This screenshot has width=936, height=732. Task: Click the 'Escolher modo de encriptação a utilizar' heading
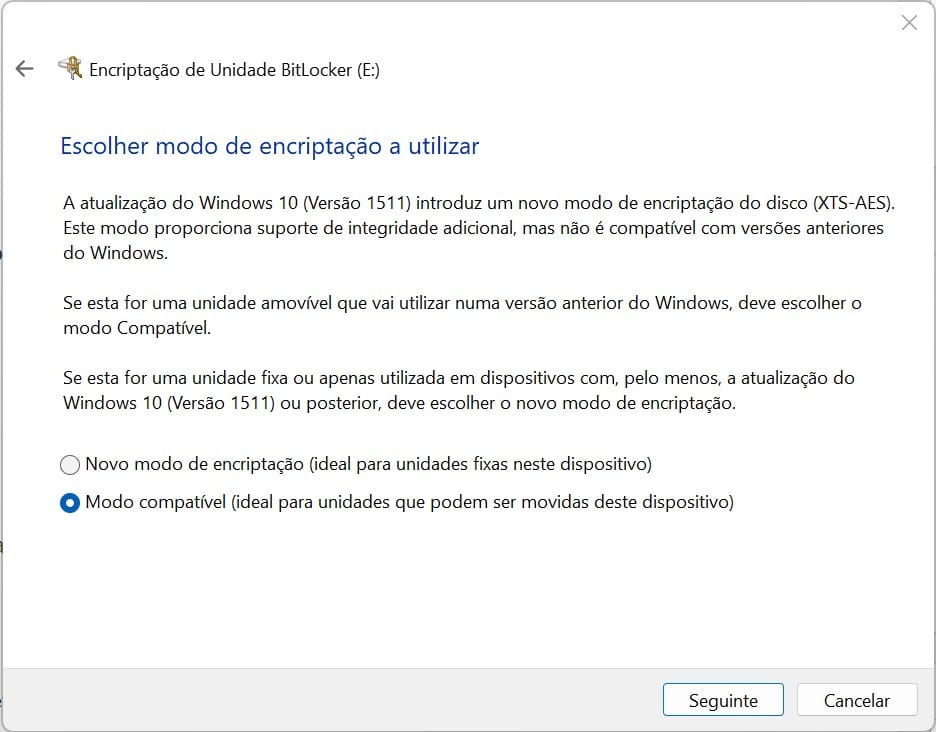pos(270,146)
